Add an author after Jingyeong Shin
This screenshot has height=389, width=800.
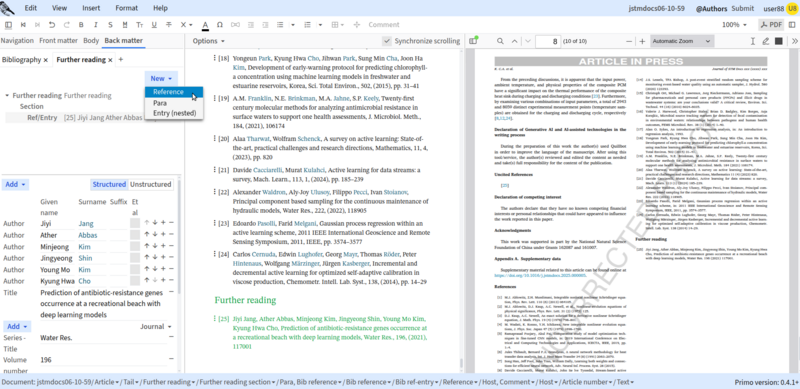click(163, 258)
